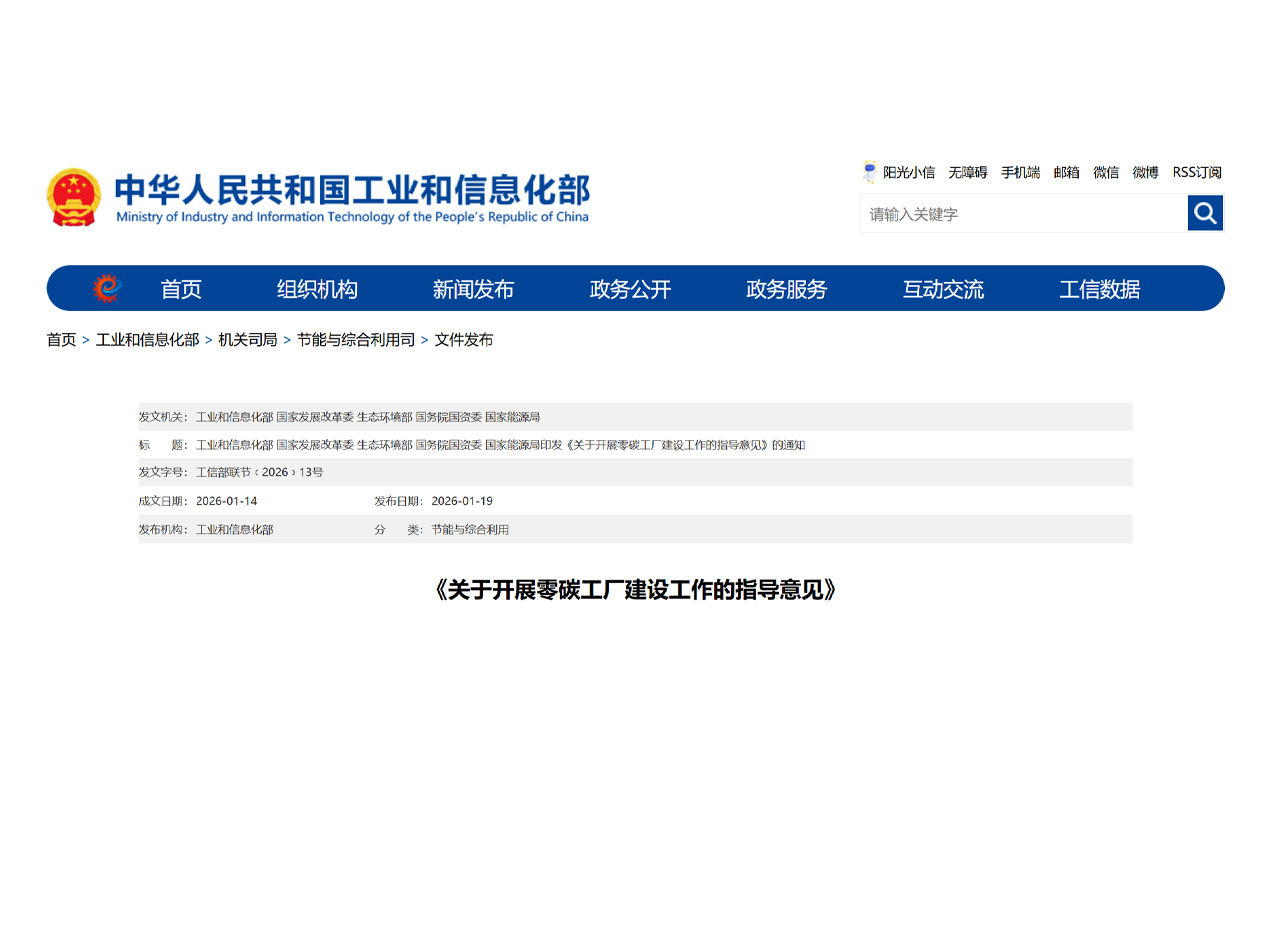Viewport: 1276px width, 930px height.
Task: Open the 工信数据 menu item
Action: (x=1099, y=289)
